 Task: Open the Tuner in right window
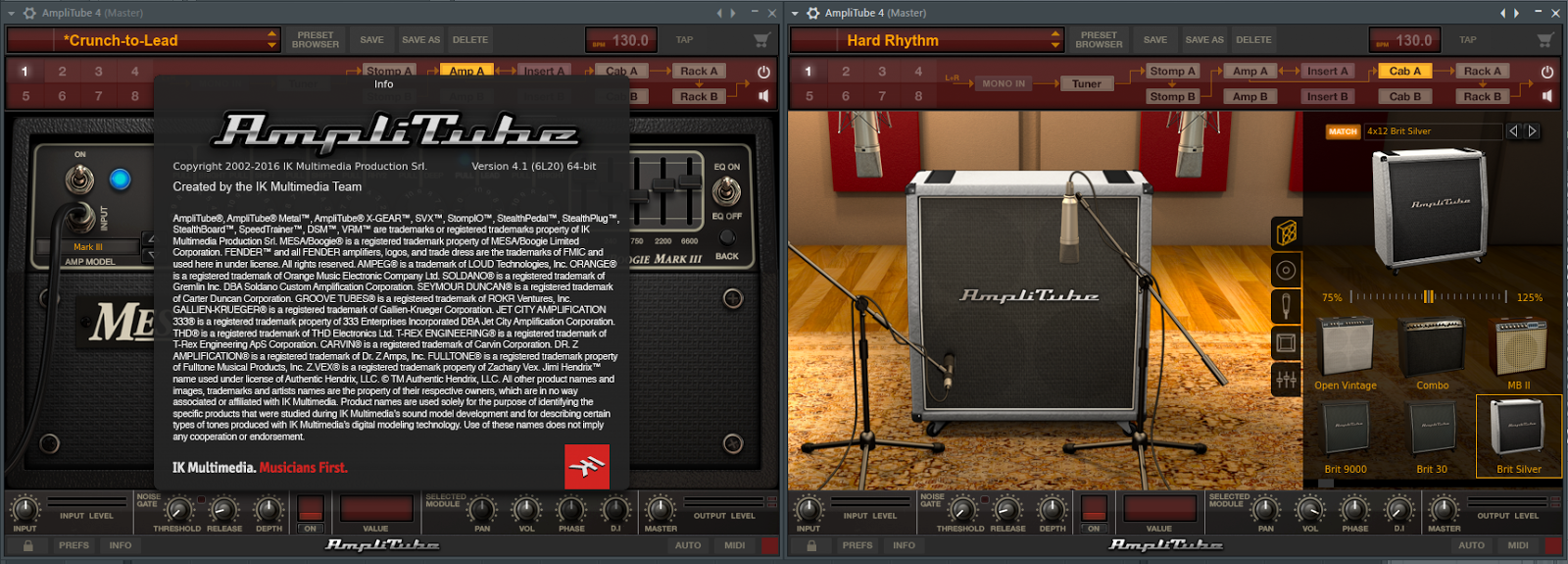[x=1087, y=83]
